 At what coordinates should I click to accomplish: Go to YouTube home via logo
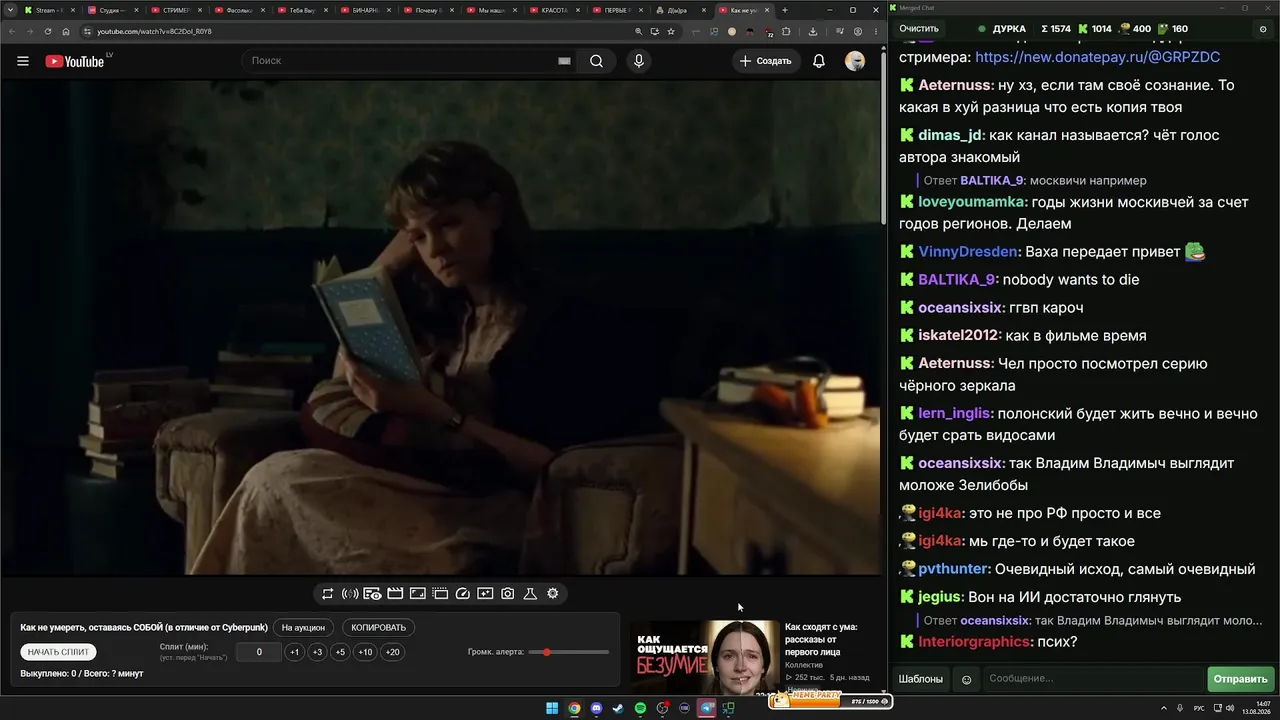click(75, 61)
